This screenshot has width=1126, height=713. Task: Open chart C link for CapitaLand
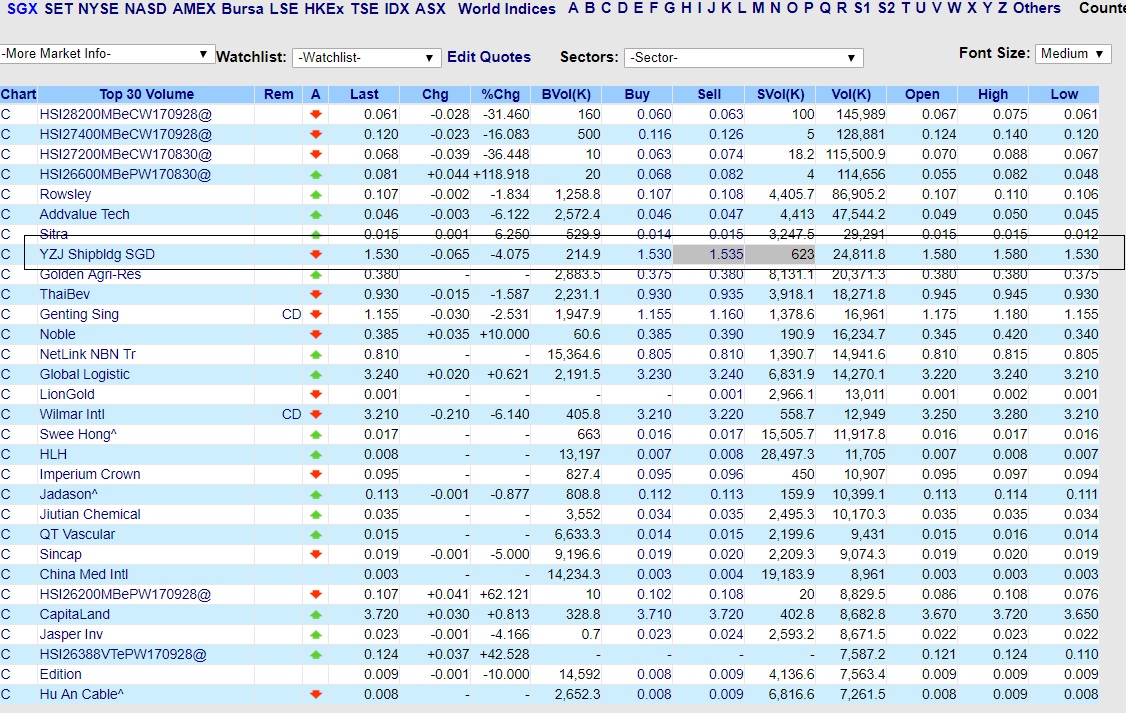pos(6,615)
